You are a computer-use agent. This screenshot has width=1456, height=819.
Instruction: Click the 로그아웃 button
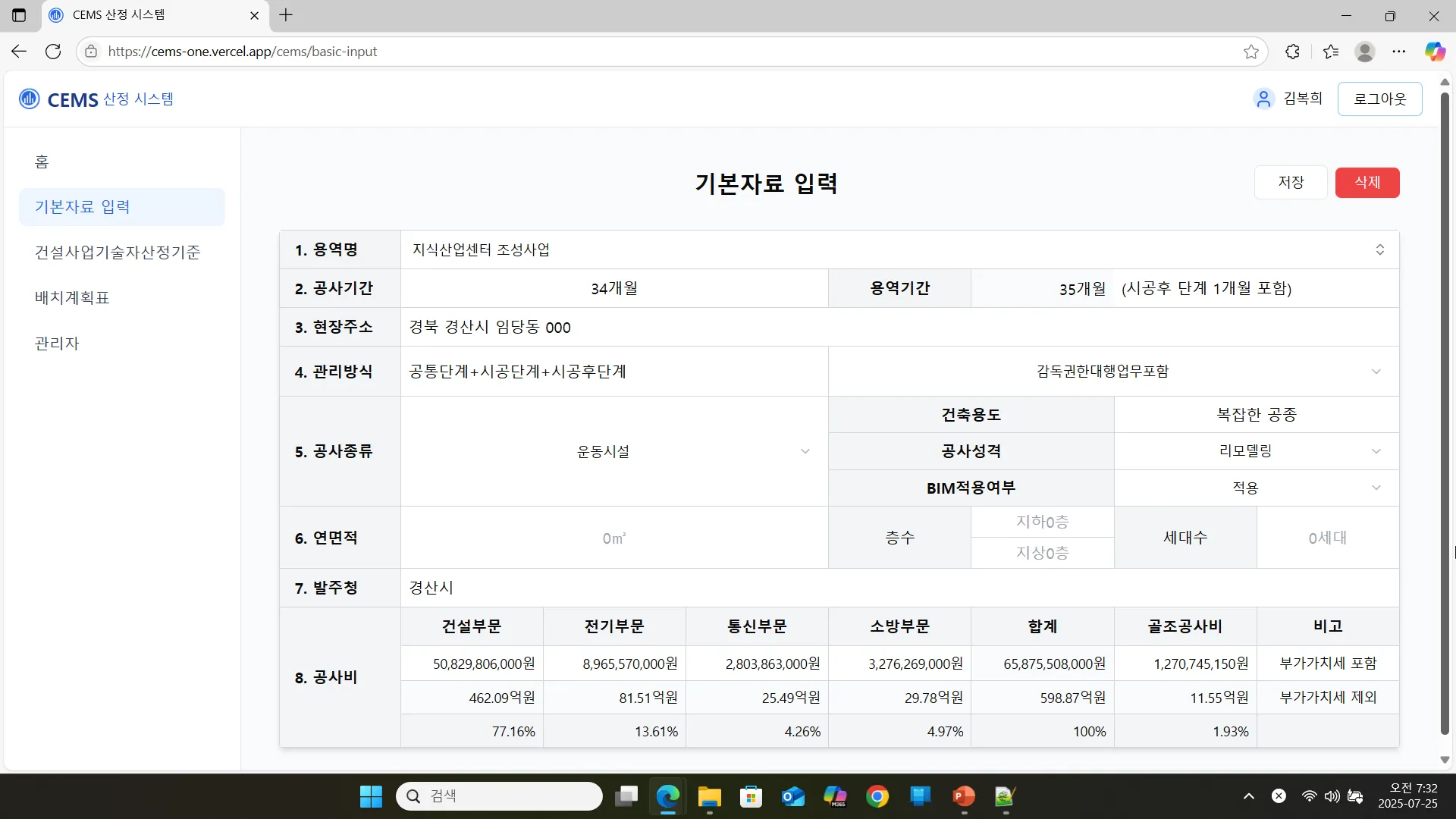pos(1379,99)
